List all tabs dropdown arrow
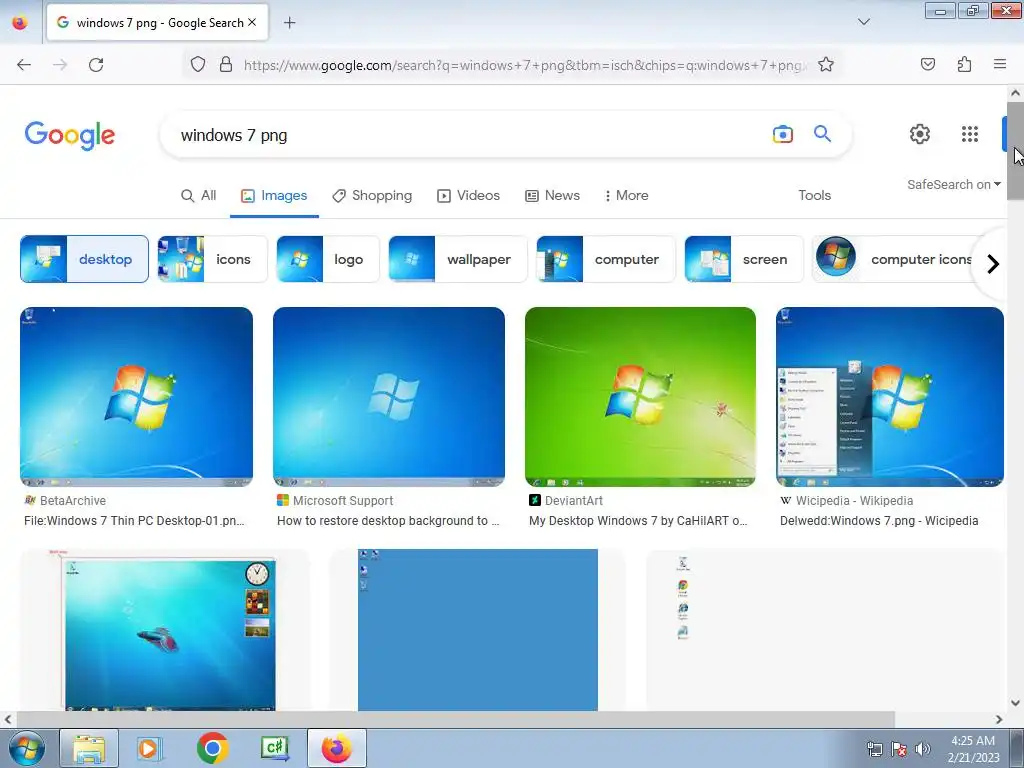The image size is (1024, 768). 863,22
